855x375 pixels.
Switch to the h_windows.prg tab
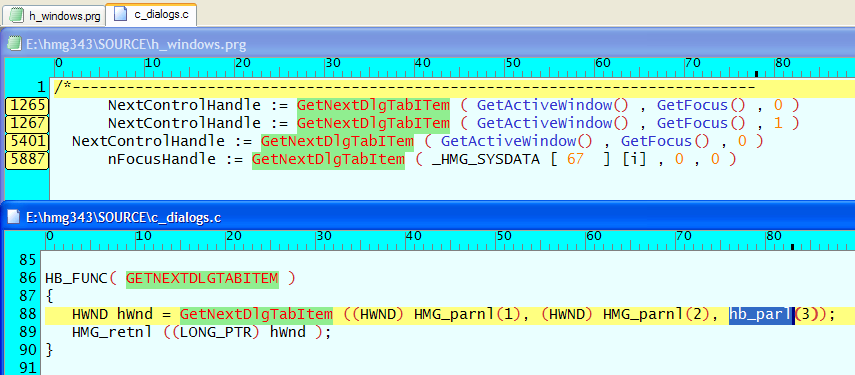point(55,16)
